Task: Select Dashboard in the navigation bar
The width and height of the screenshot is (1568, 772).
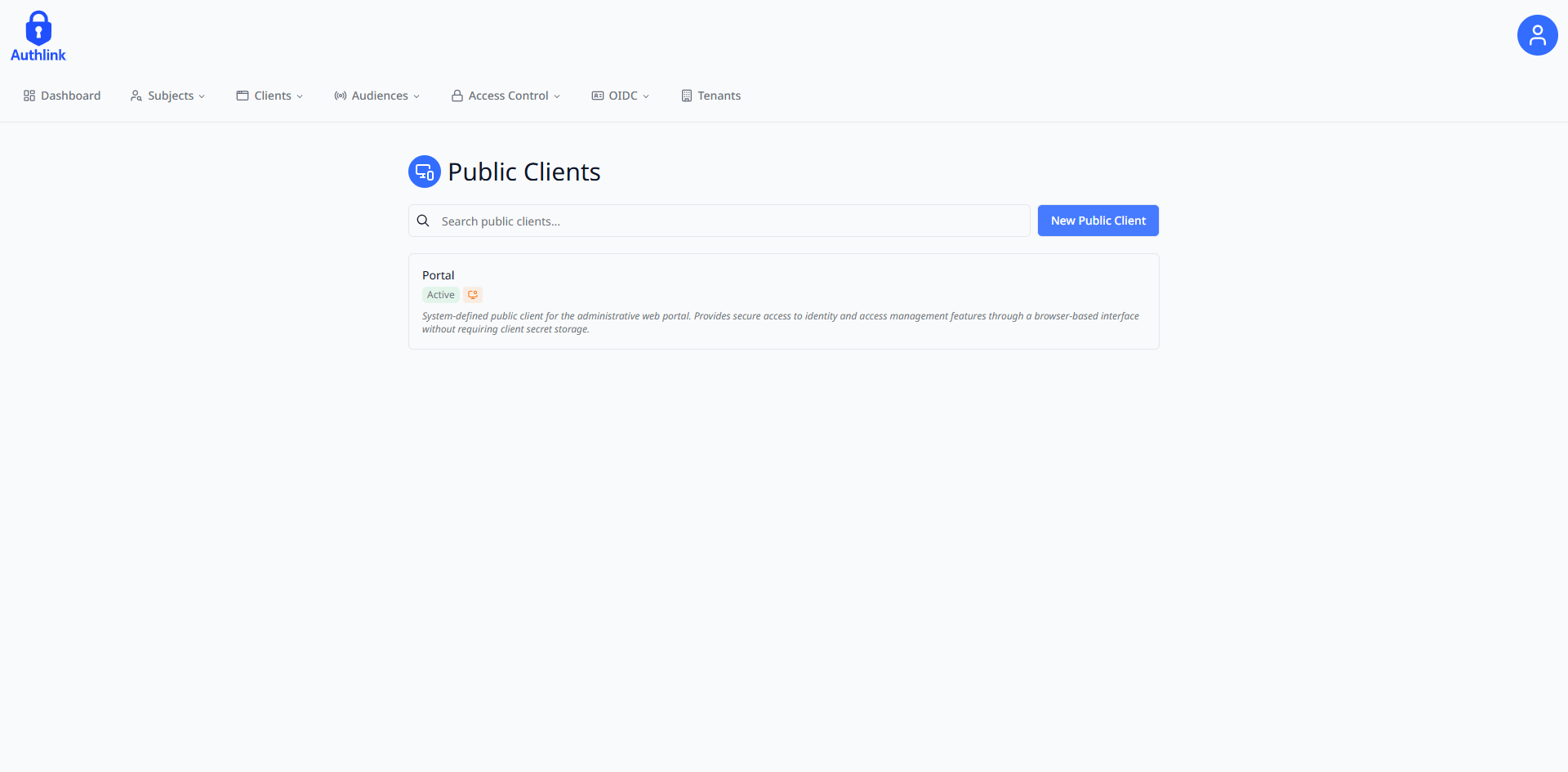Action: 72,96
